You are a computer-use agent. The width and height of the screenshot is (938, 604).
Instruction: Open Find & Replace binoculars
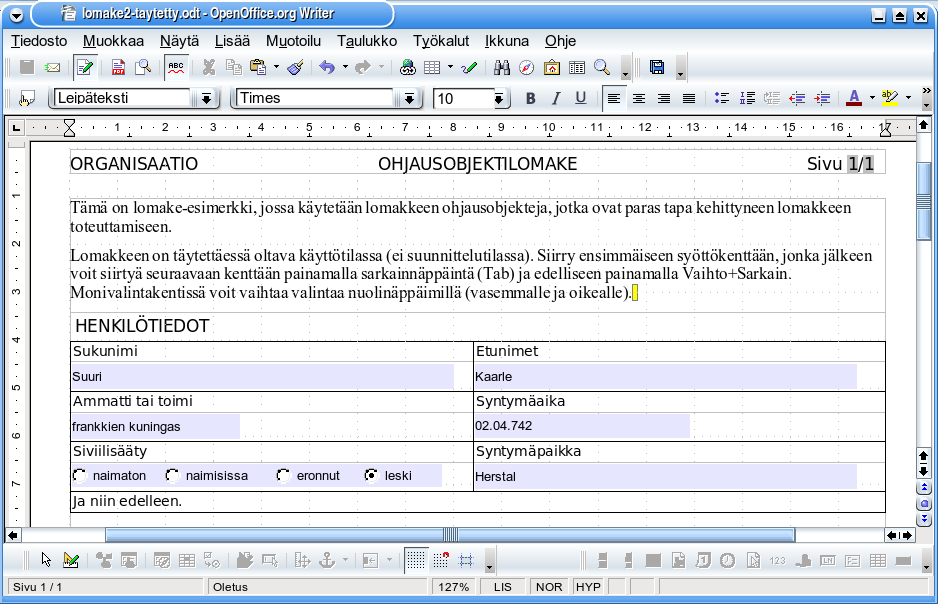501,68
